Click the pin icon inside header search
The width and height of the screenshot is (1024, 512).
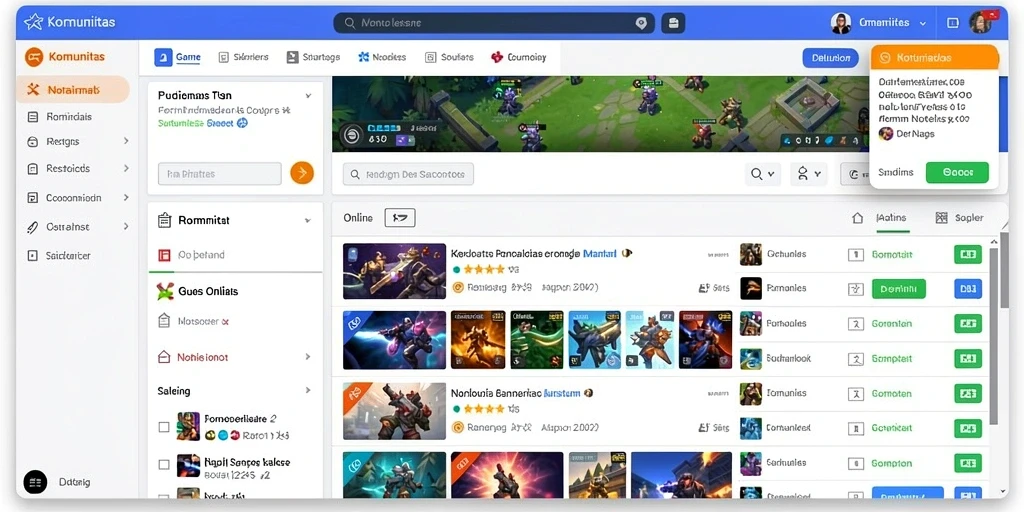tap(641, 23)
